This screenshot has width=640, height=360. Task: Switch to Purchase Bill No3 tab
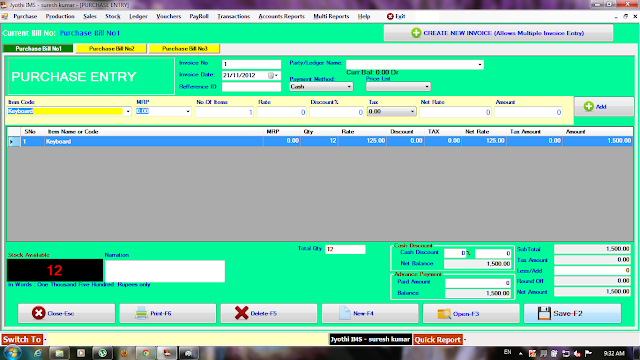184,49
